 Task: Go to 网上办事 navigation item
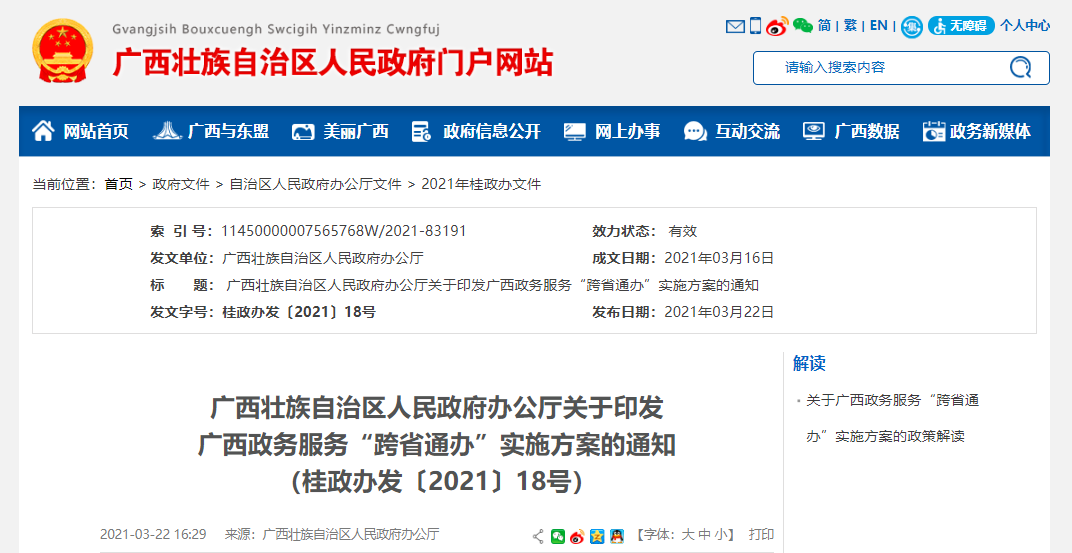612,131
